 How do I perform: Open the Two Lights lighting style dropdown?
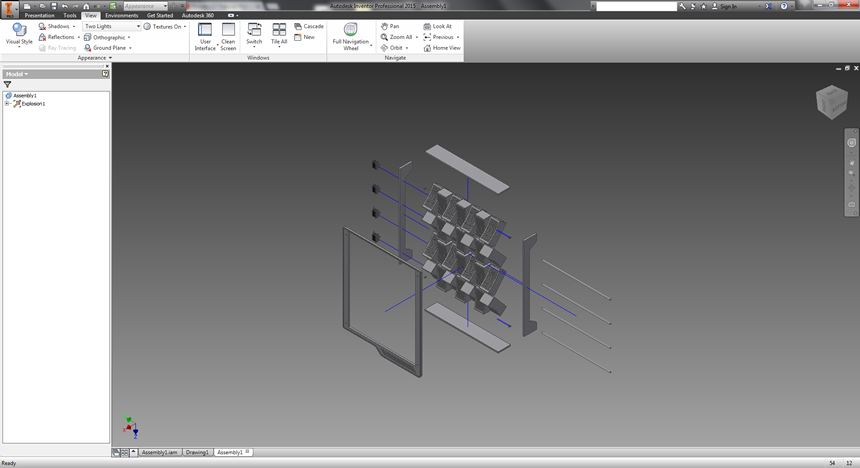(111, 26)
